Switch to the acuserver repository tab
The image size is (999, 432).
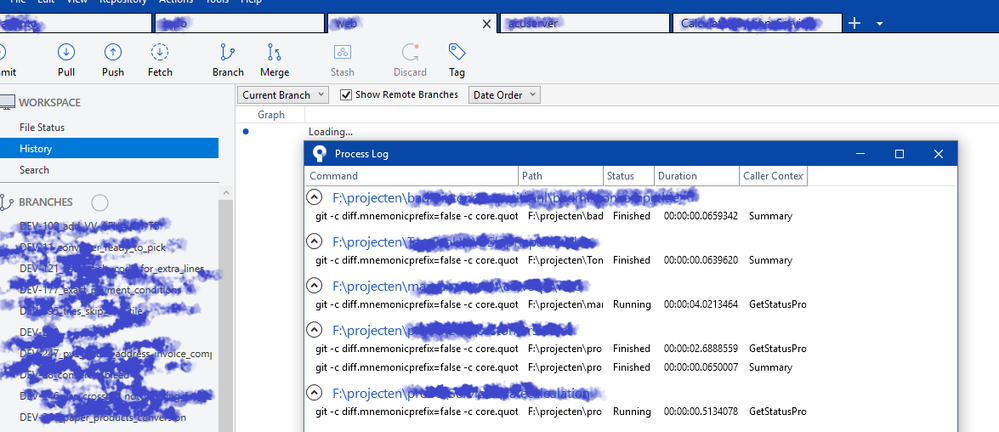point(584,24)
